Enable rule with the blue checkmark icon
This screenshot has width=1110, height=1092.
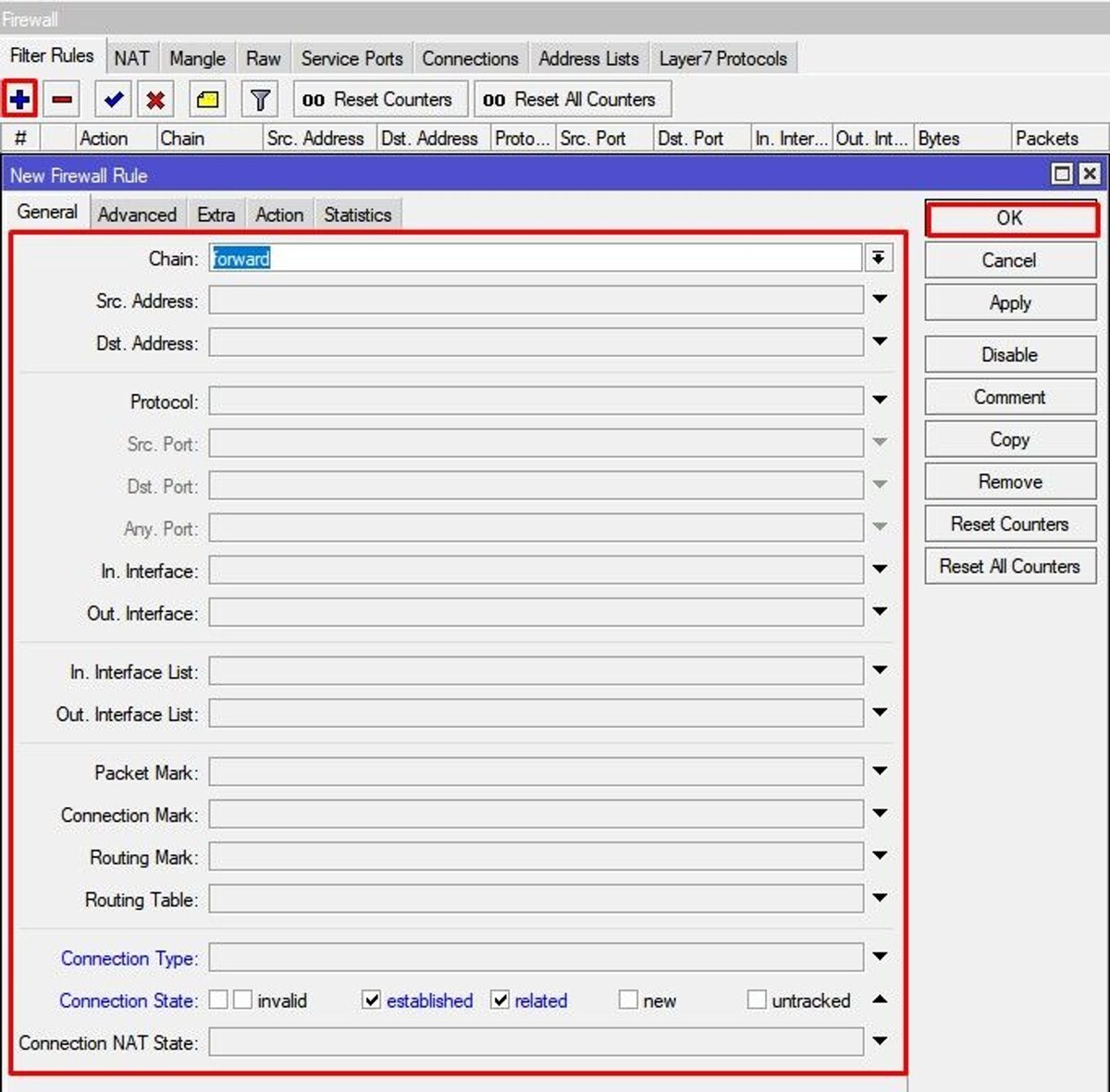(x=114, y=99)
